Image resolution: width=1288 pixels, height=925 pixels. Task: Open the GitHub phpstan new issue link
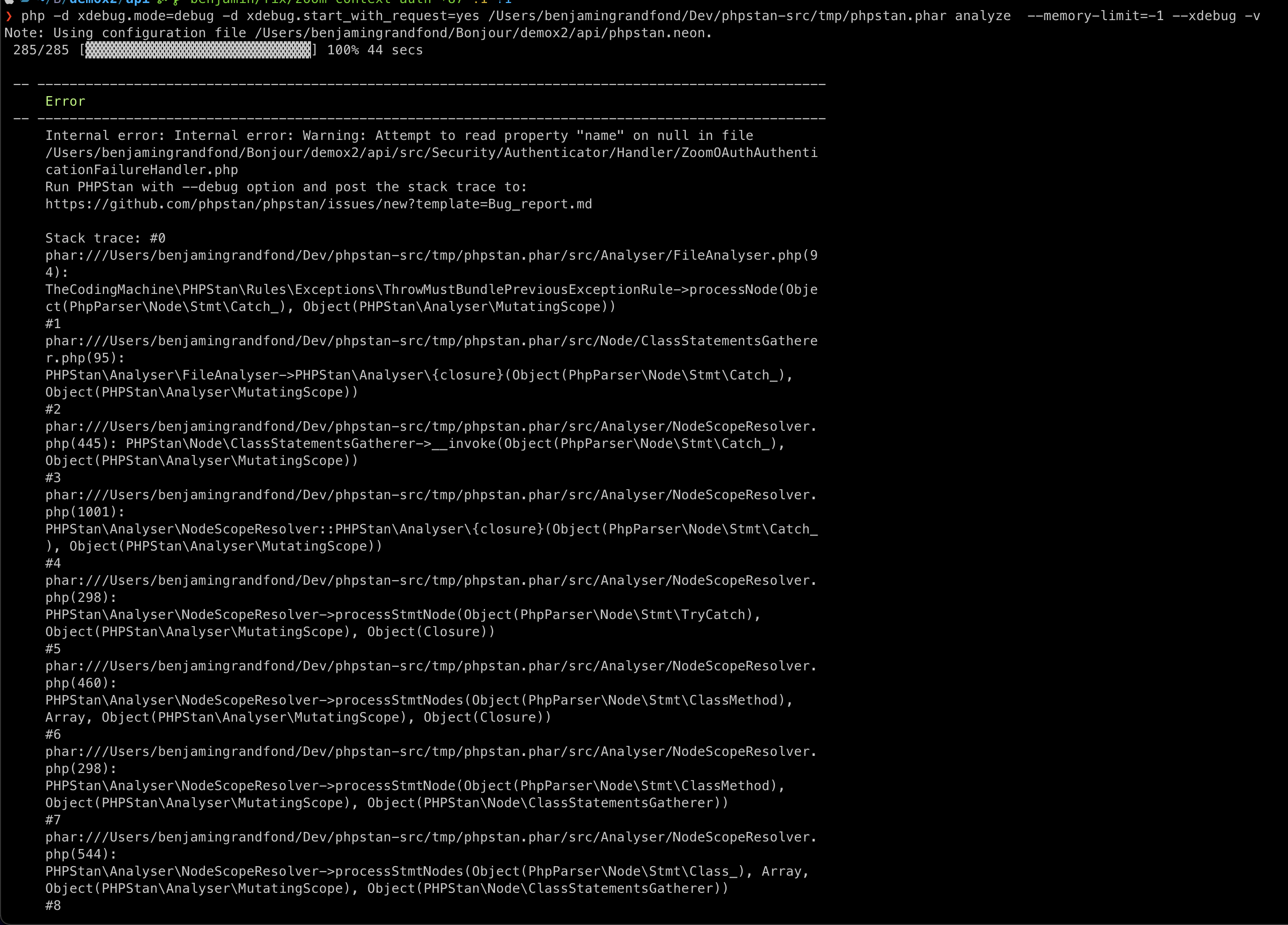tap(318, 204)
